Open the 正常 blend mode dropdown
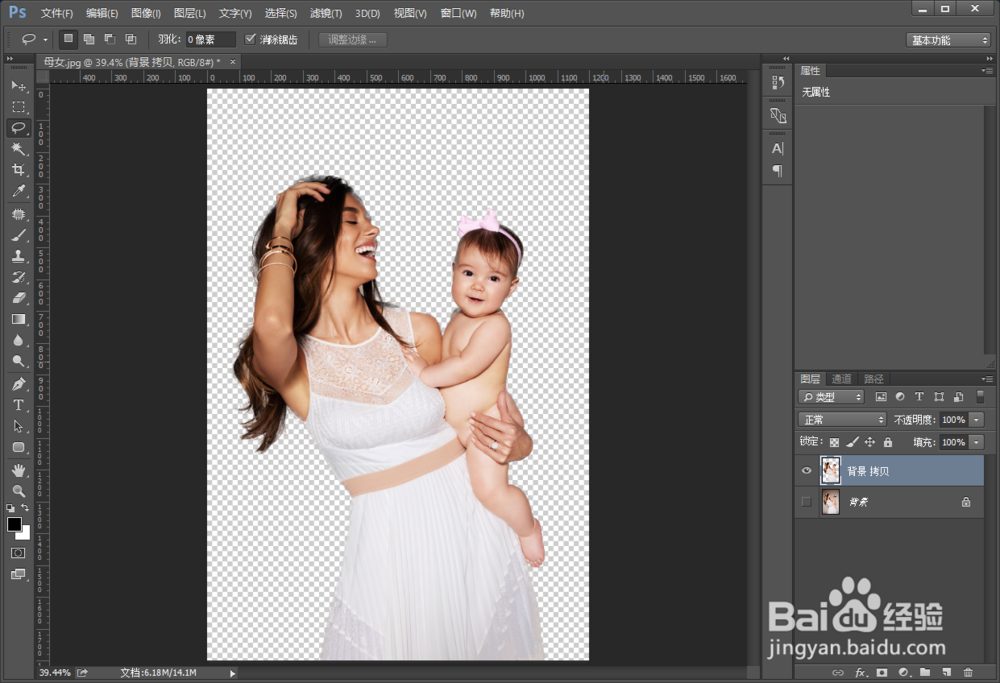Viewport: 1000px width, 683px height. tap(842, 420)
